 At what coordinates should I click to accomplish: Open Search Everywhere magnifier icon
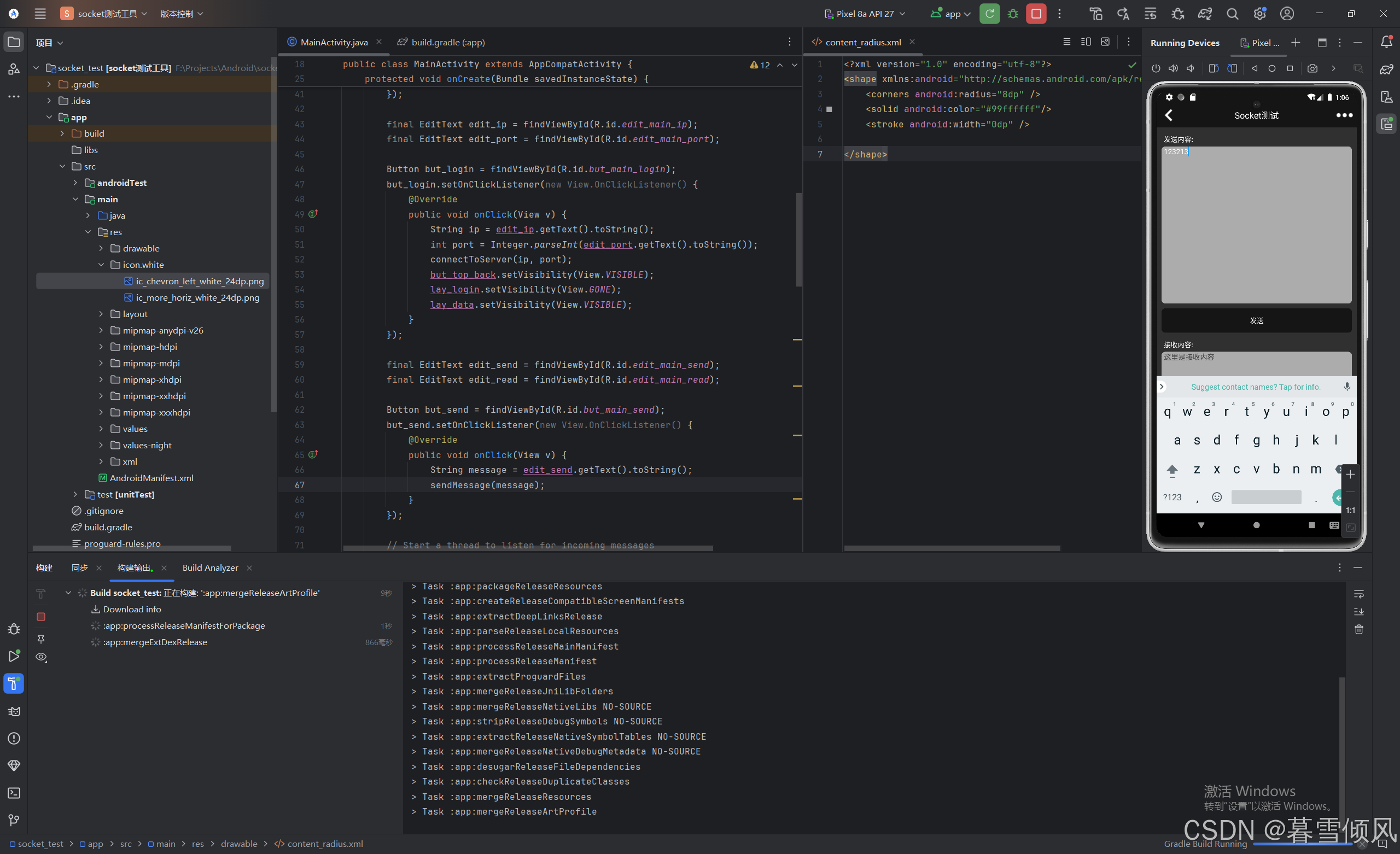pos(1232,14)
